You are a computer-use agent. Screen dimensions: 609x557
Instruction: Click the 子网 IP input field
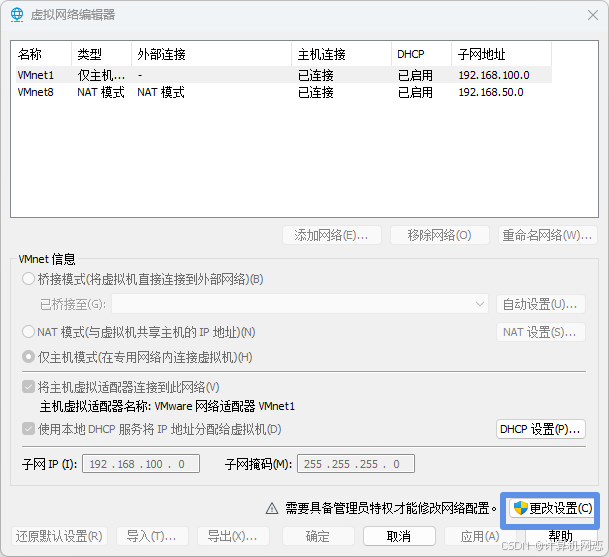point(141,464)
